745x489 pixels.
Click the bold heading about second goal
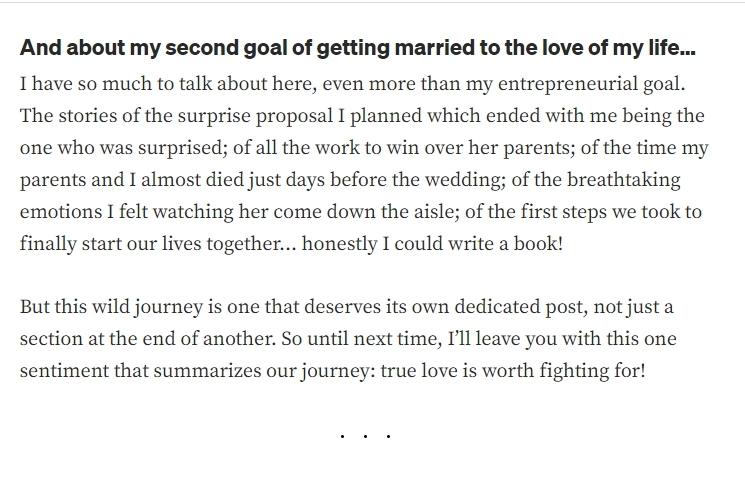tap(357, 48)
